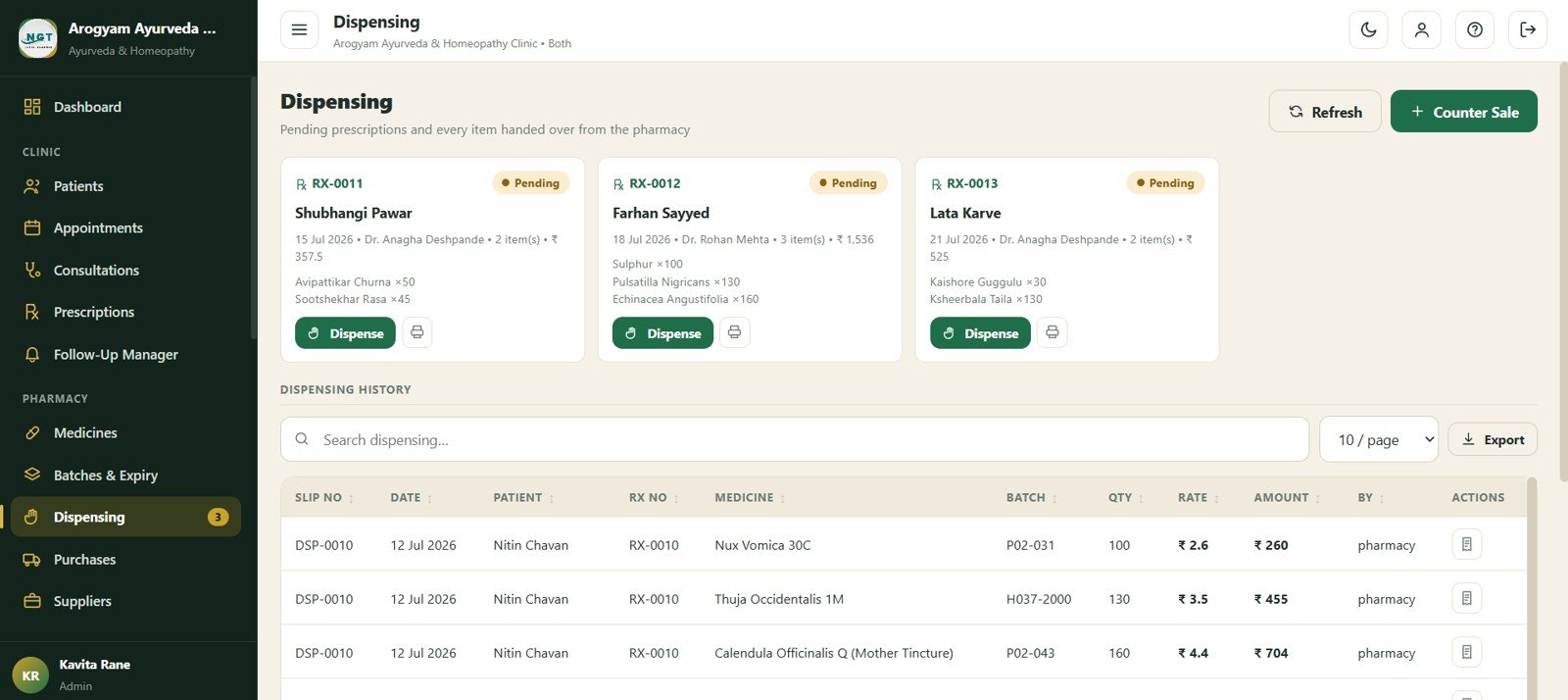Export the dispensing history
This screenshot has width=1568, height=700.
click(1493, 439)
